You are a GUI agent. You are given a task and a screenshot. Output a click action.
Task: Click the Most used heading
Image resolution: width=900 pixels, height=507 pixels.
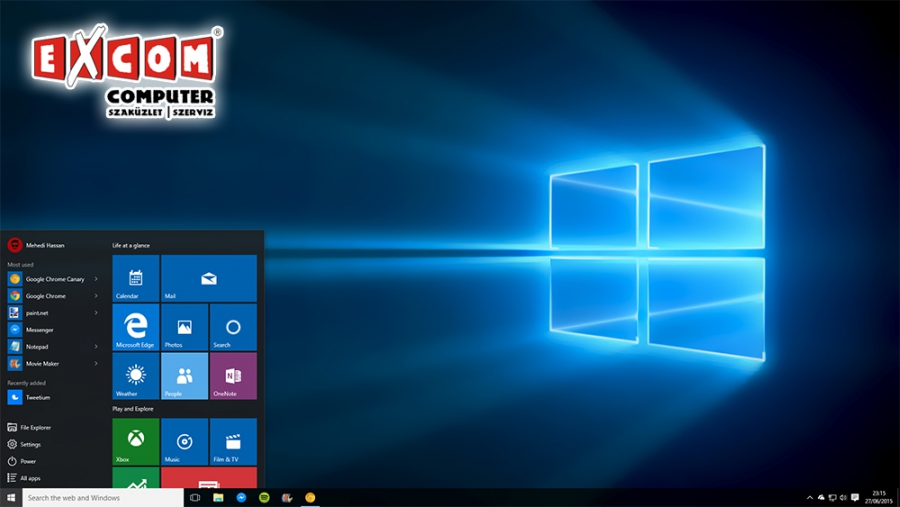20,265
